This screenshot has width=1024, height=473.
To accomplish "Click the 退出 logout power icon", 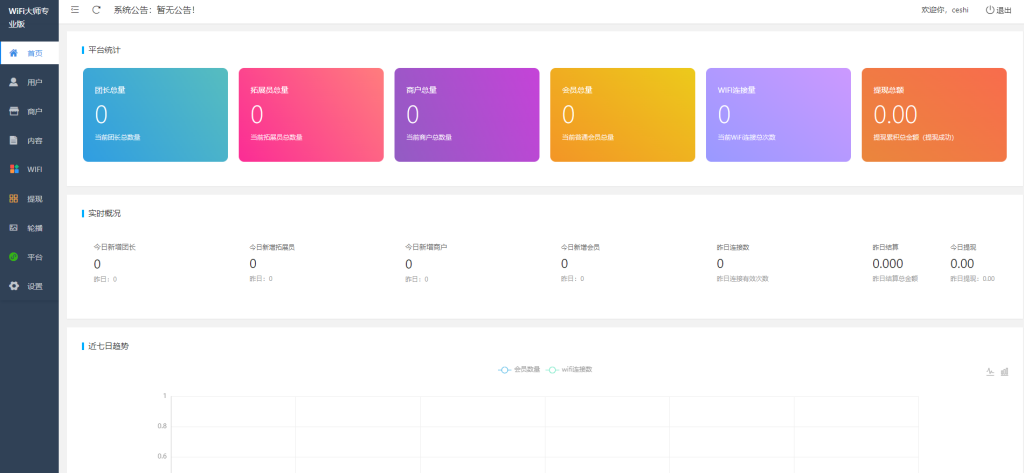I will point(989,10).
